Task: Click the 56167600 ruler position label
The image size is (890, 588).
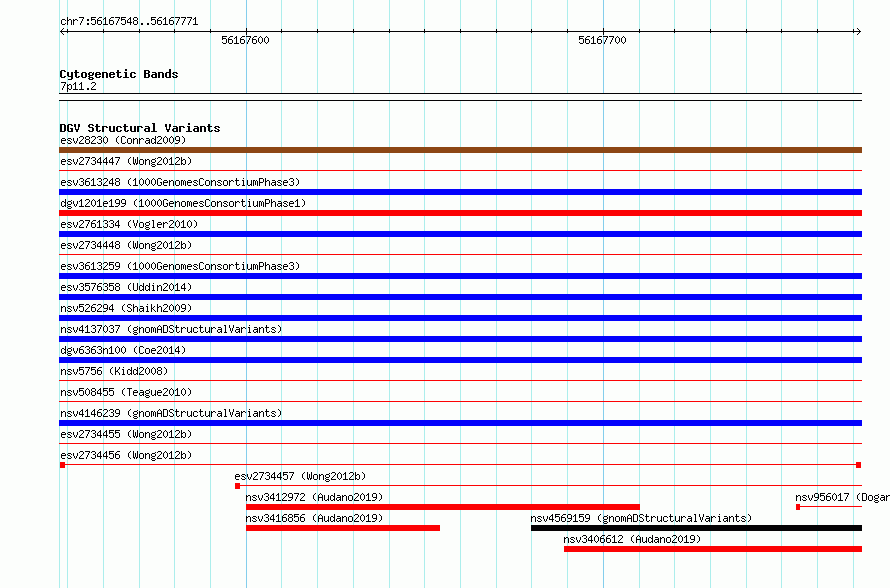Action: coord(245,40)
